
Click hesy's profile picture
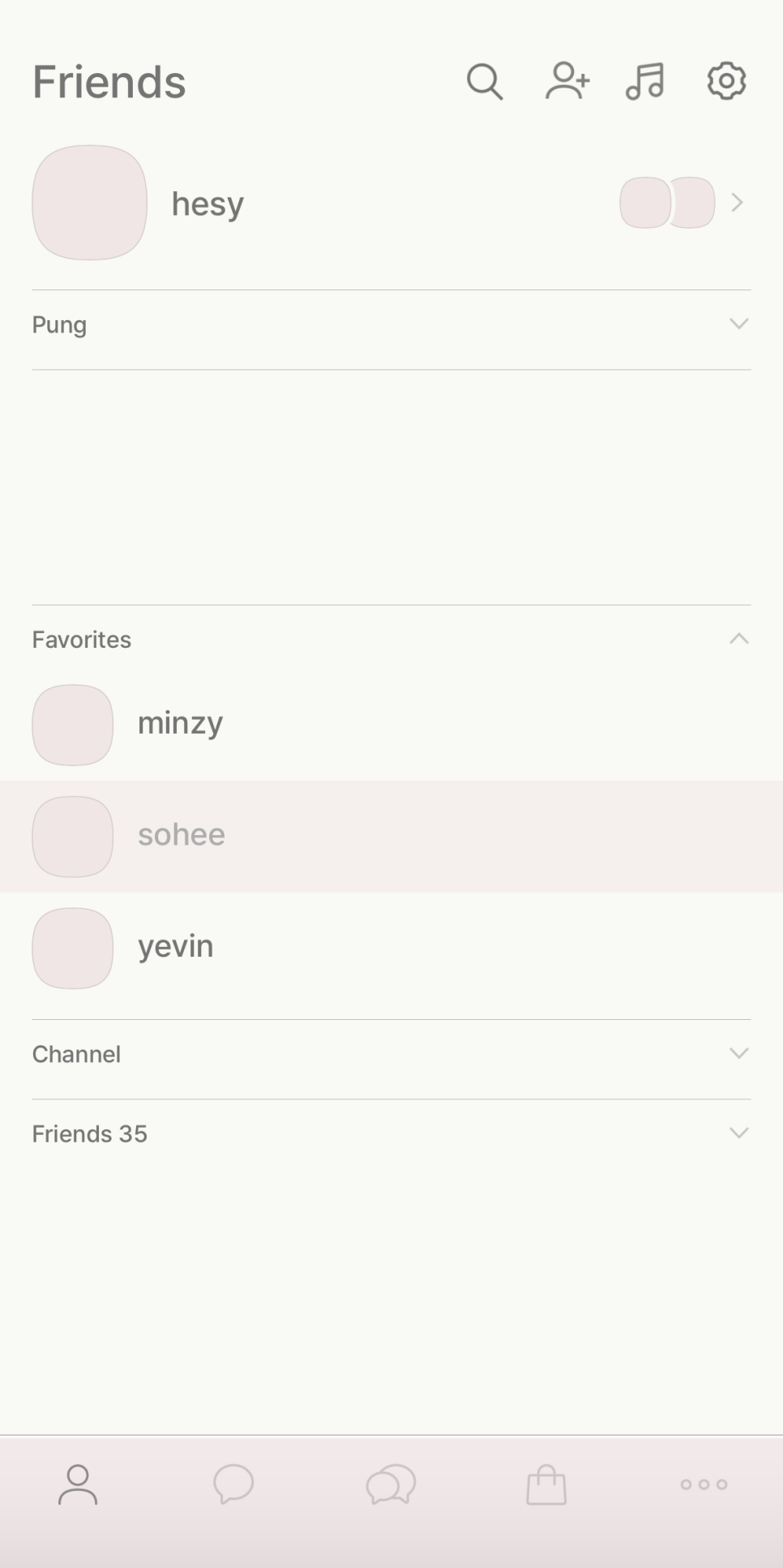(x=89, y=203)
